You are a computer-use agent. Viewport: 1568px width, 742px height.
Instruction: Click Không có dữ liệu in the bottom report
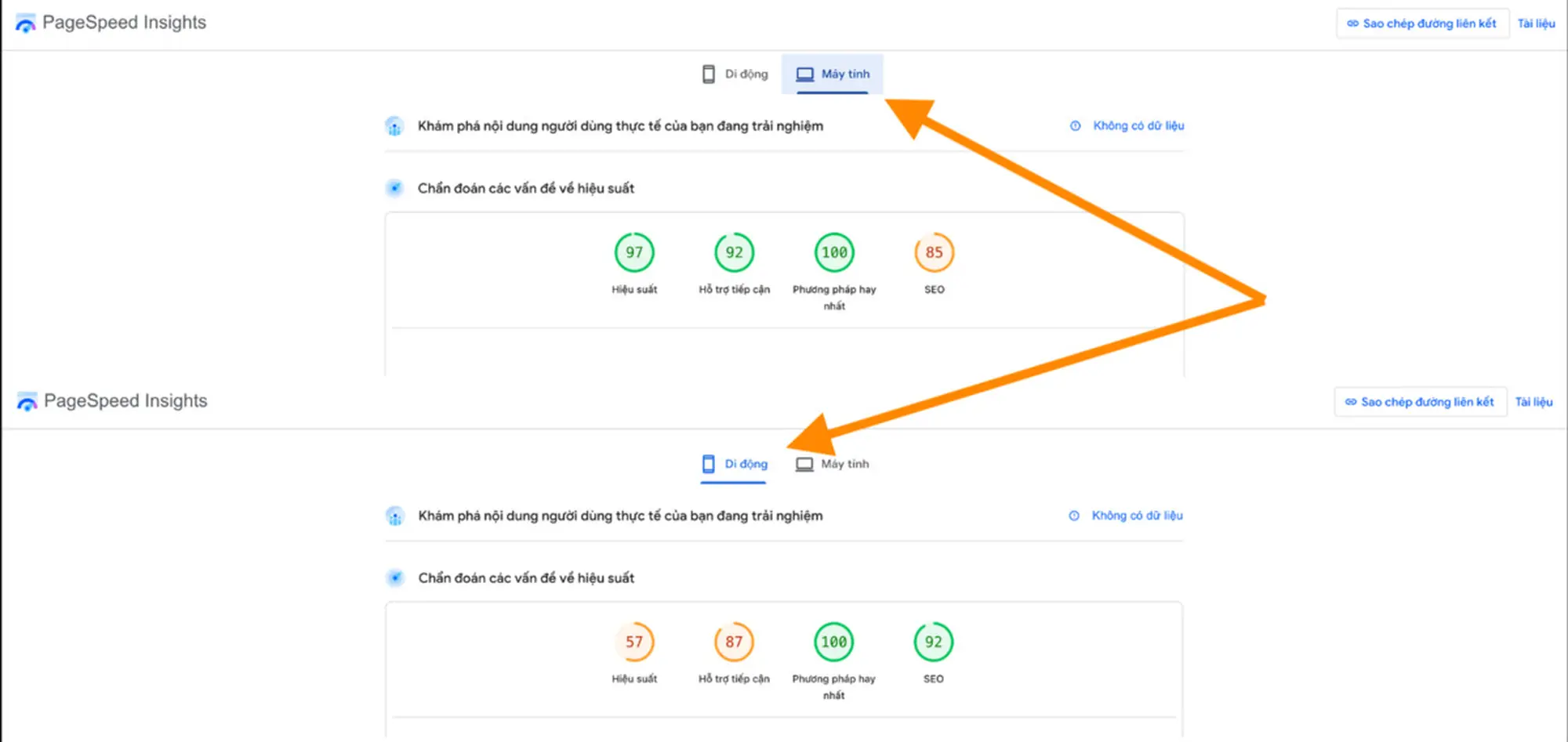tap(1137, 516)
